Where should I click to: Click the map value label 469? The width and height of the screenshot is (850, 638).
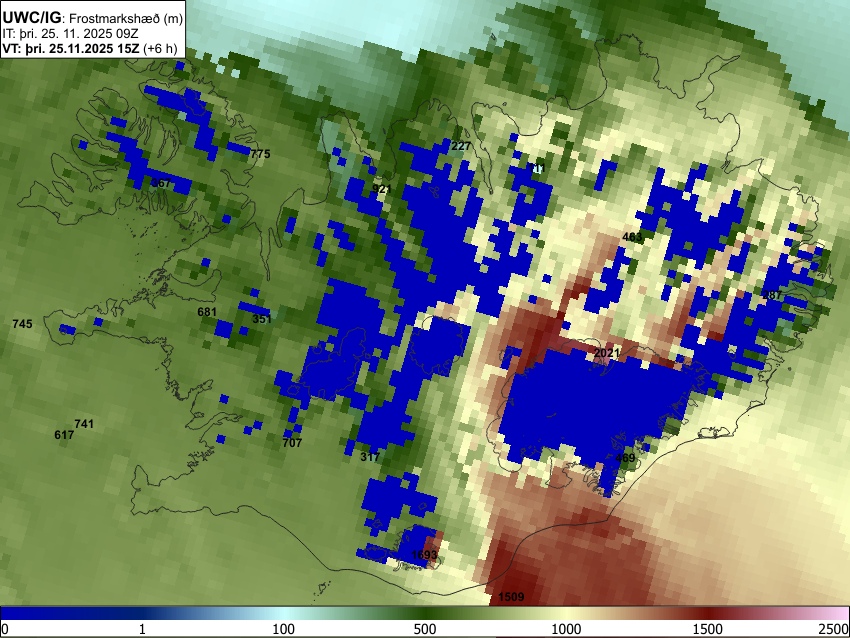(625, 458)
